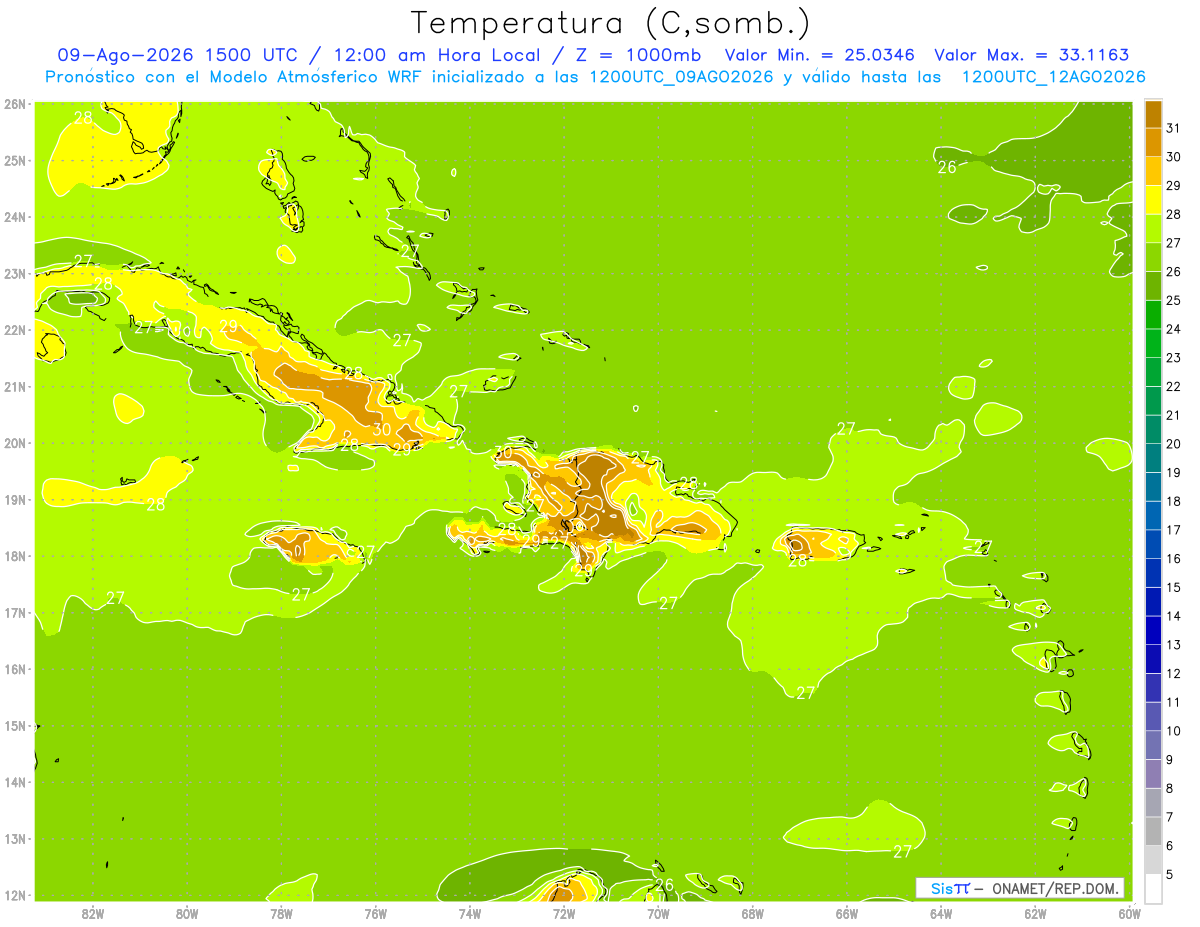Click the 80W longitude axis label
Image resolution: width=1200 pixels, height=927 pixels.
pyautogui.click(x=186, y=913)
